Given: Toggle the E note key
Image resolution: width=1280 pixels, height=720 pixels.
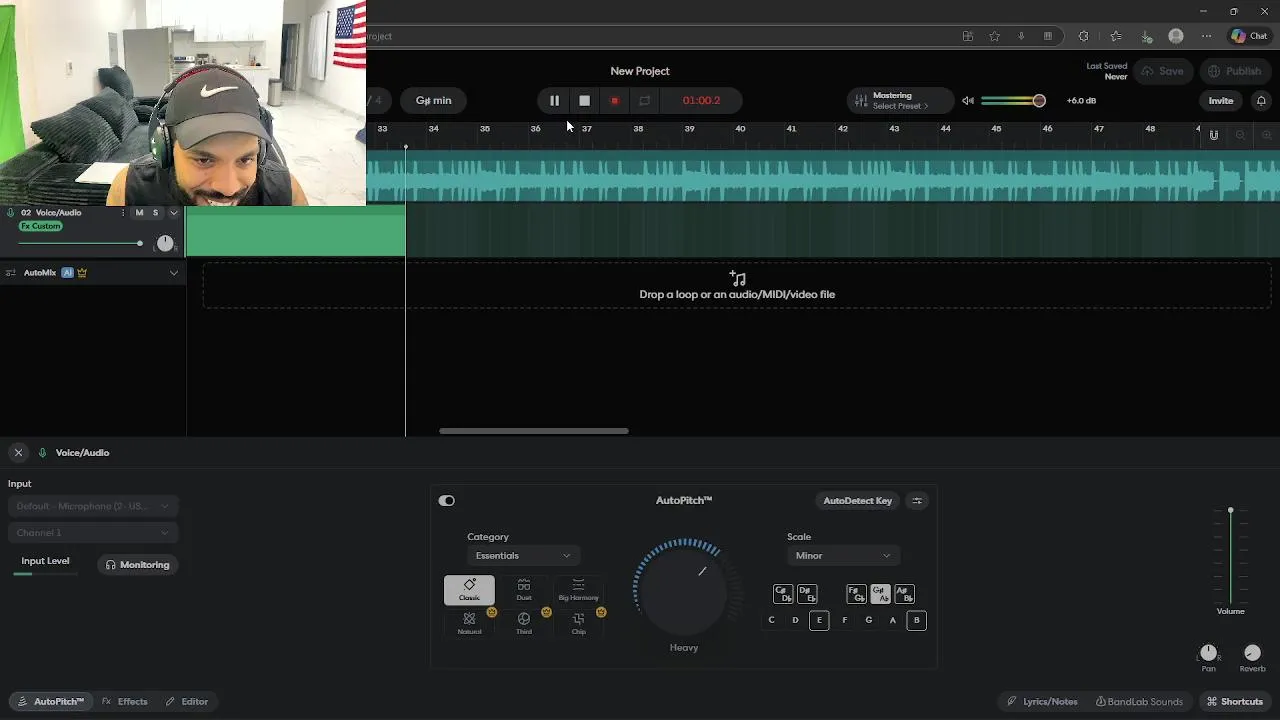Looking at the screenshot, I should tap(819, 620).
